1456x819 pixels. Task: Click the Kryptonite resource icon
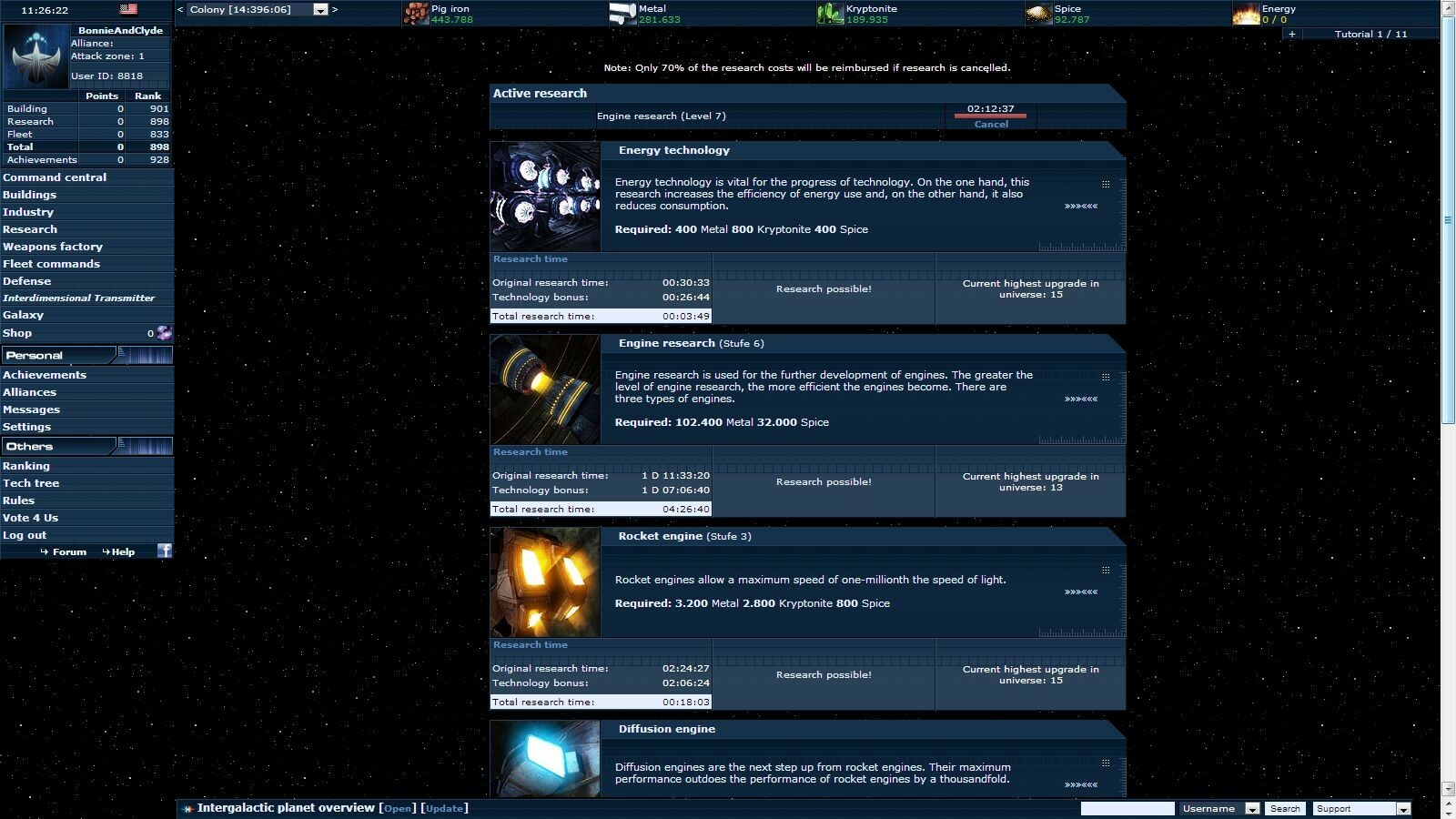pos(830,15)
